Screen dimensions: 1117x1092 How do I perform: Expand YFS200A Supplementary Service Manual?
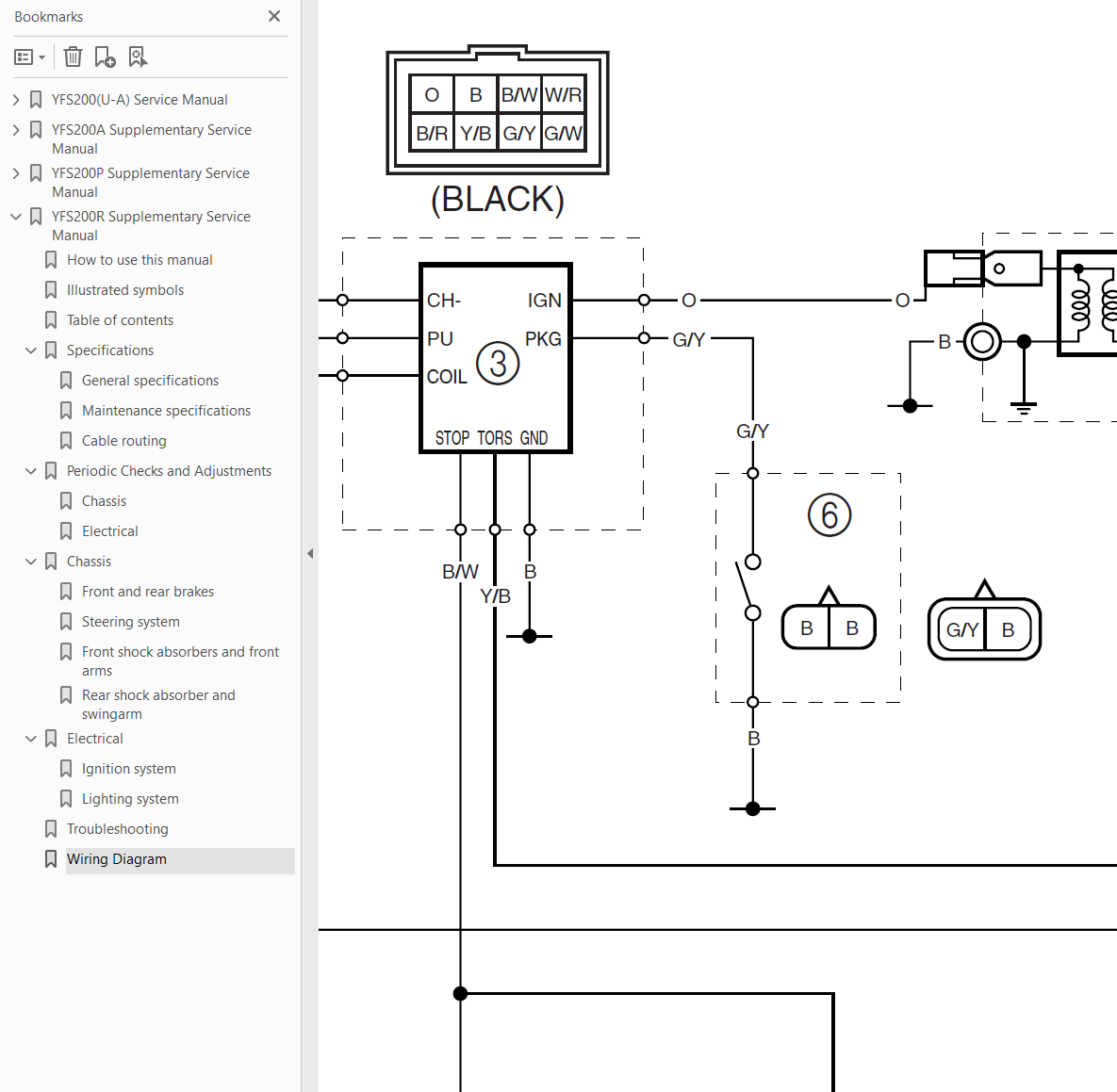click(x=16, y=130)
